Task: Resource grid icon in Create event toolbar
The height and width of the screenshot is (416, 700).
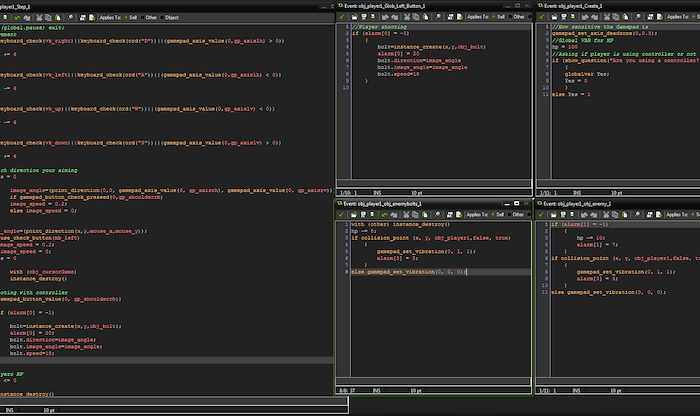Action: click(650, 17)
